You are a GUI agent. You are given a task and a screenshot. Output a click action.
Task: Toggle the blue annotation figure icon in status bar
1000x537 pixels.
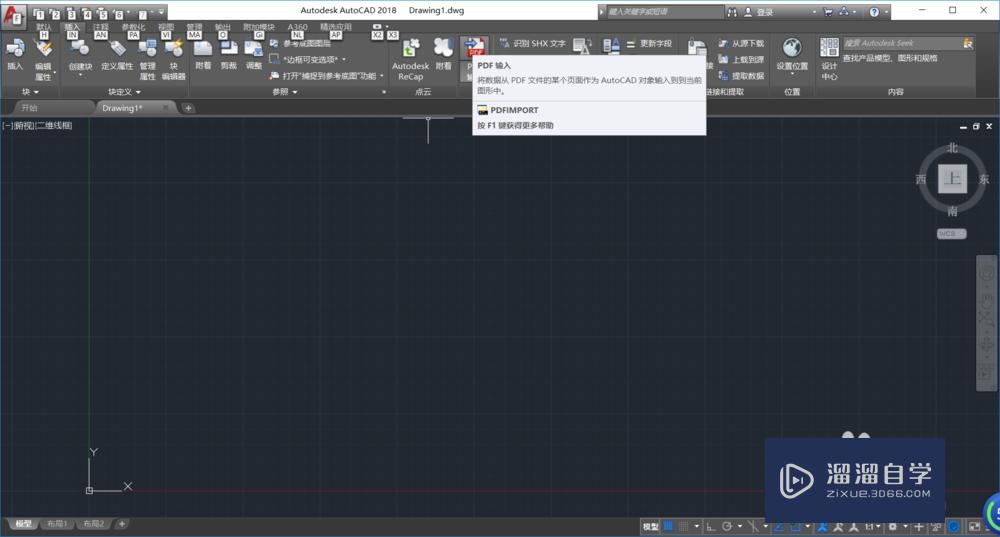pos(823,527)
